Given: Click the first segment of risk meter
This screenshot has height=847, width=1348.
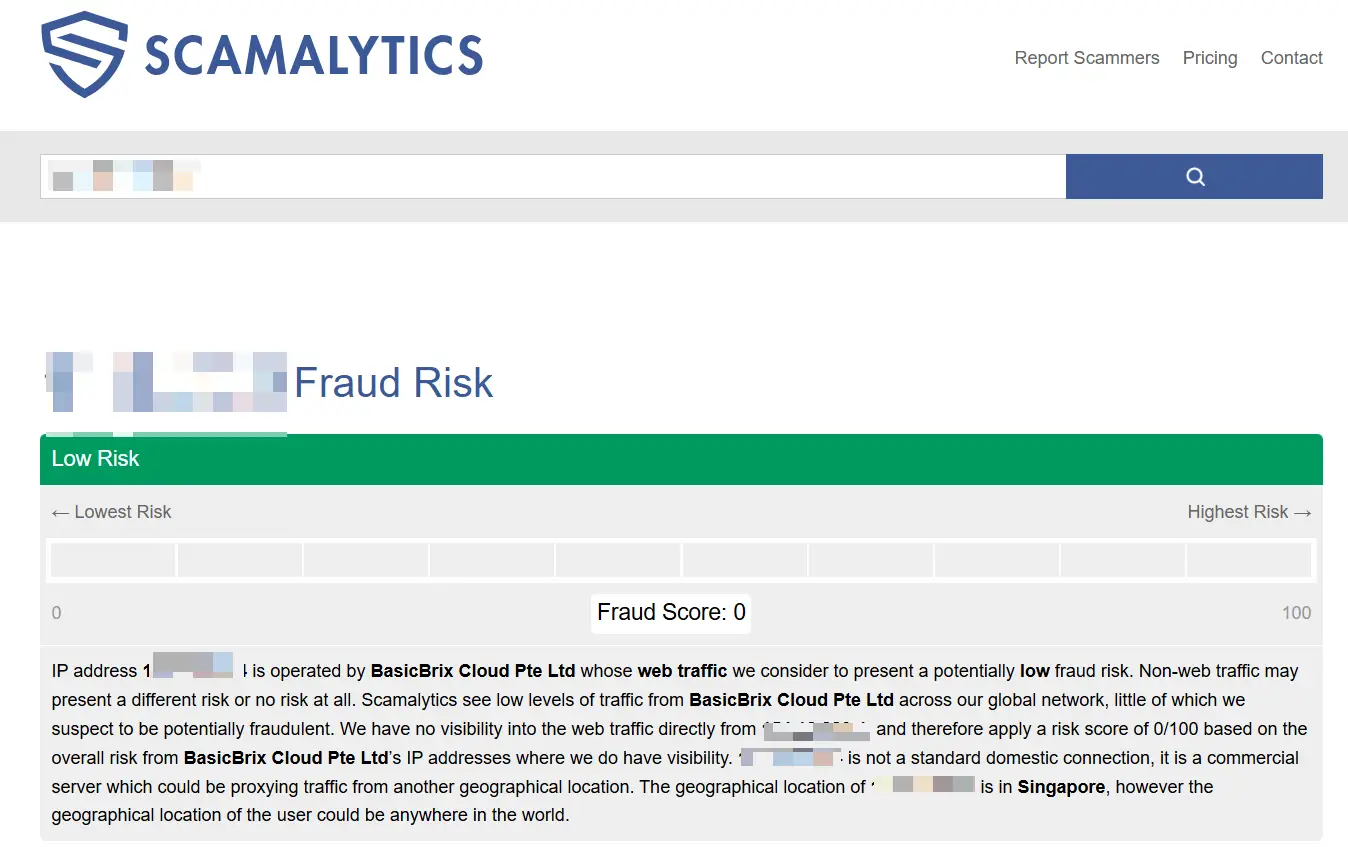Looking at the screenshot, I should click(113, 560).
